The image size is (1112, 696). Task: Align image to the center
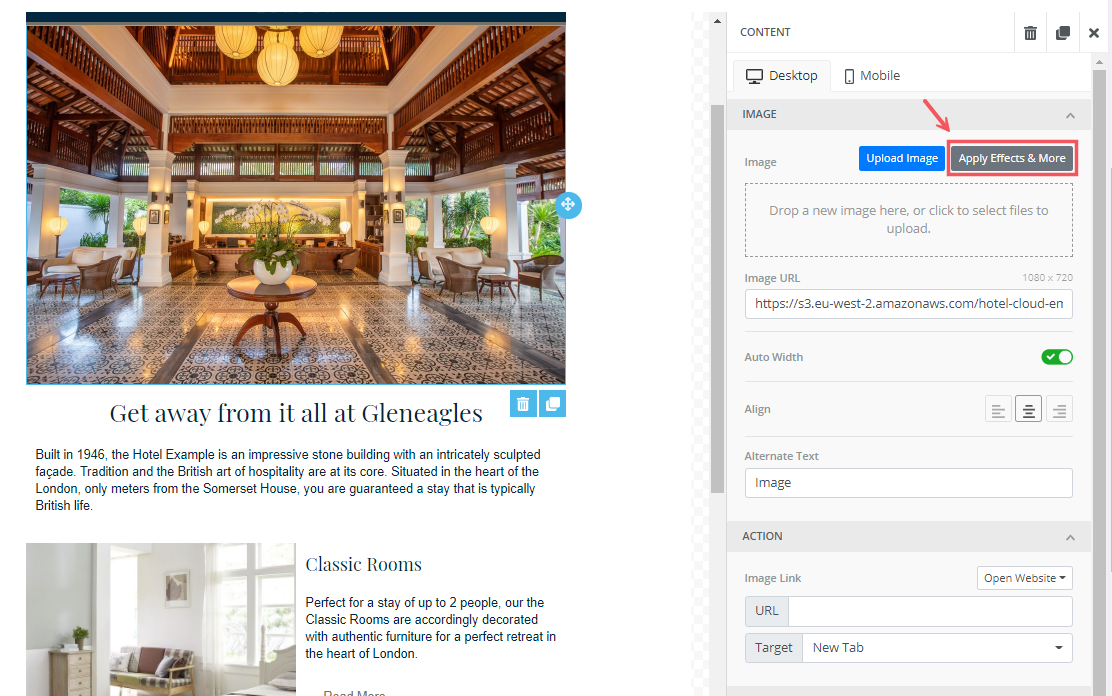pyautogui.click(x=1028, y=409)
